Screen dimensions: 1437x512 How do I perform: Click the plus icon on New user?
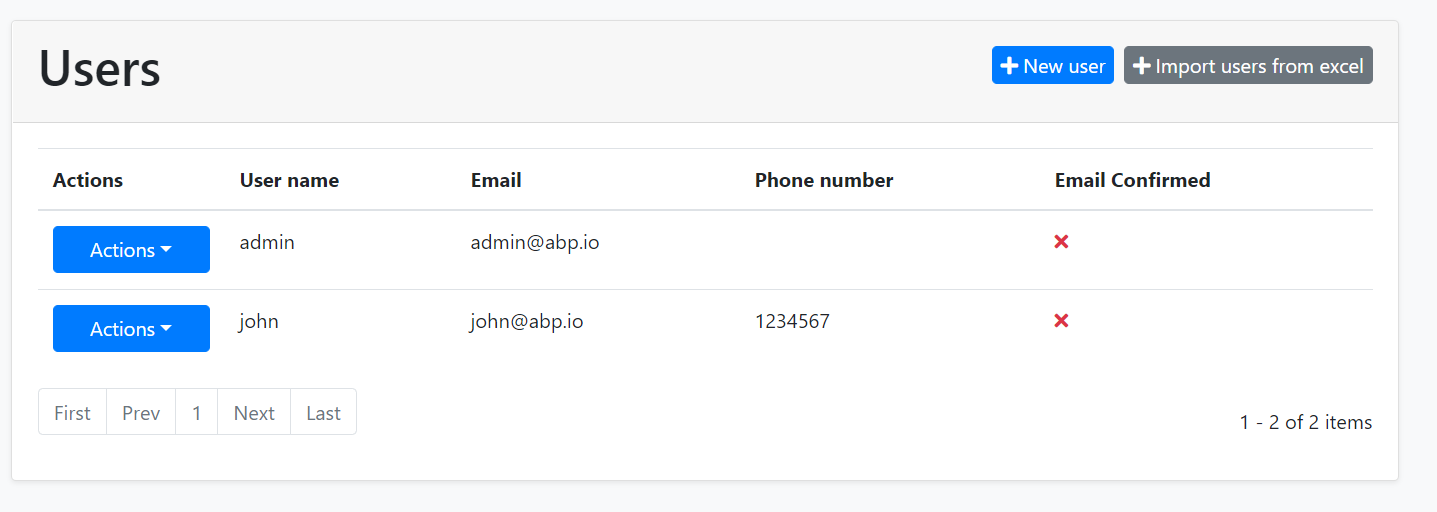[x=1010, y=66]
